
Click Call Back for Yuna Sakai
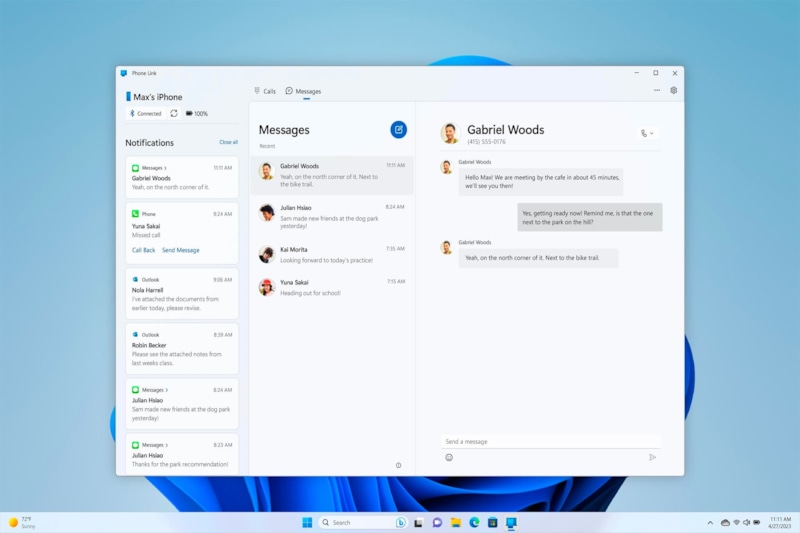click(x=144, y=250)
